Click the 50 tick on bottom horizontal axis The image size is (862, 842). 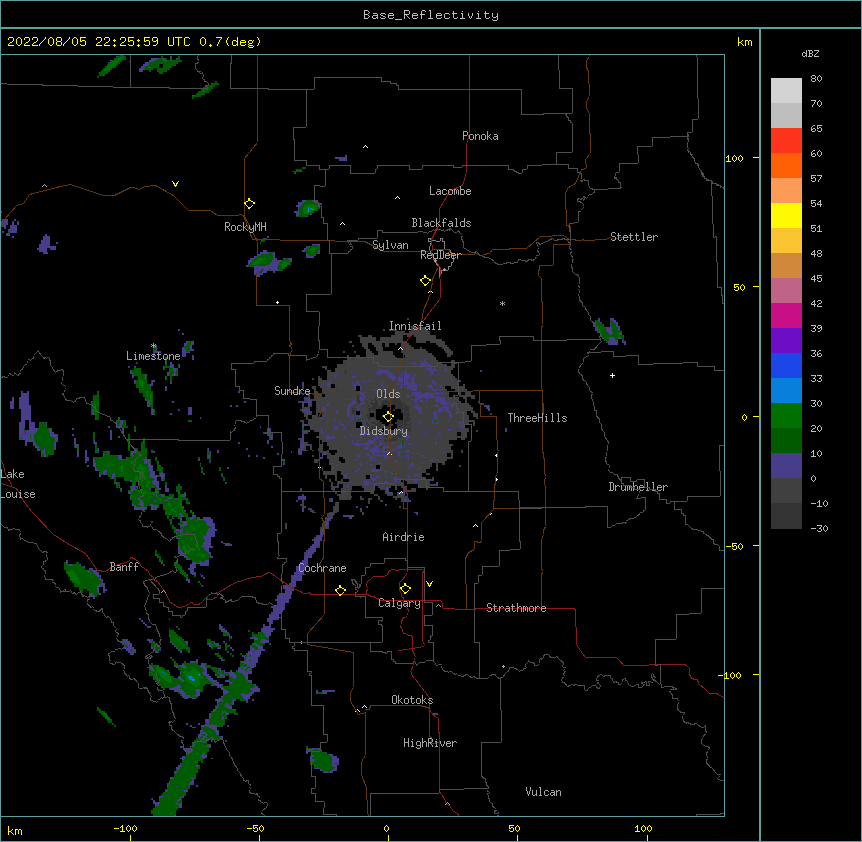tap(514, 829)
